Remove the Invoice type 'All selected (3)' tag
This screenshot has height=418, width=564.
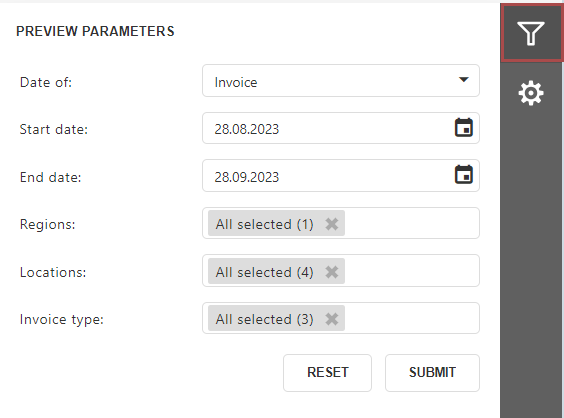[332, 319]
